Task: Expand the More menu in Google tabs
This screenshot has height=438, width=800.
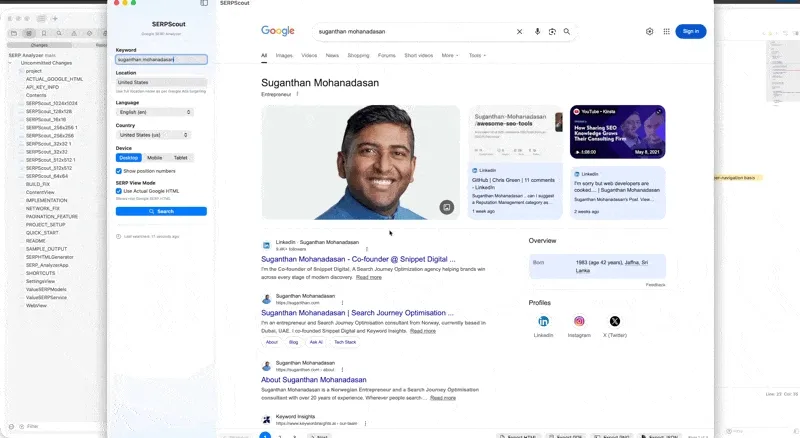Action: pyautogui.click(x=450, y=55)
